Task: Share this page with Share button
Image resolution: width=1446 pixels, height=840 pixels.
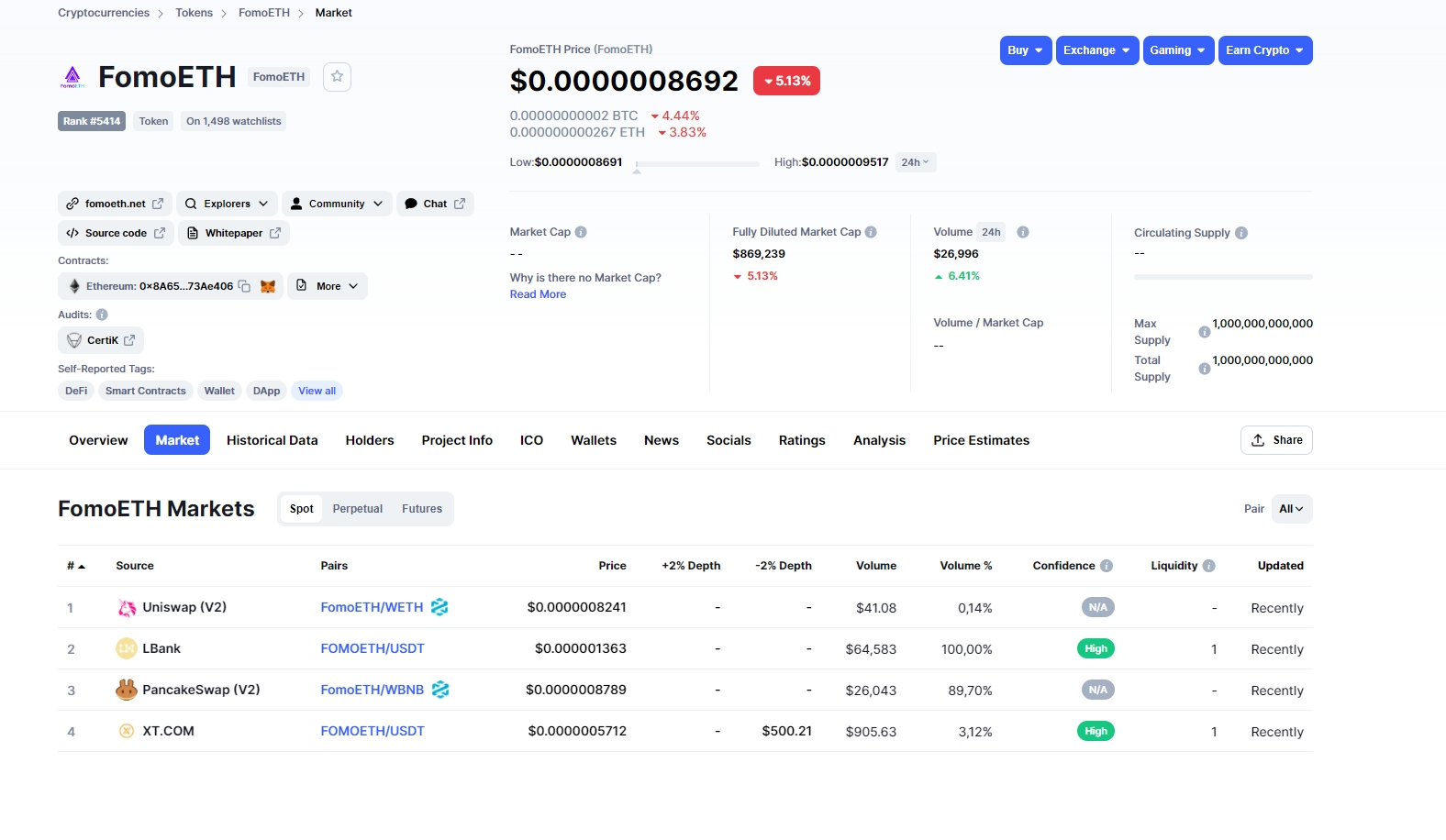Action: point(1276,440)
